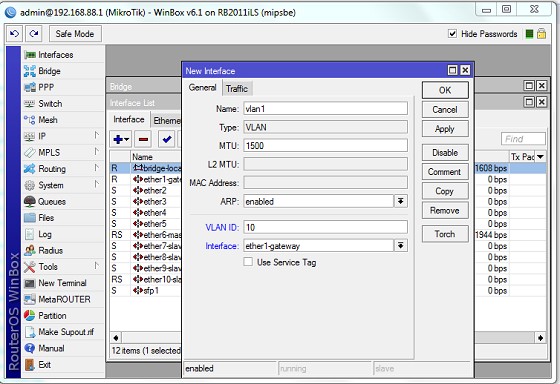Select the Interface tab in Interface List

tap(129, 119)
